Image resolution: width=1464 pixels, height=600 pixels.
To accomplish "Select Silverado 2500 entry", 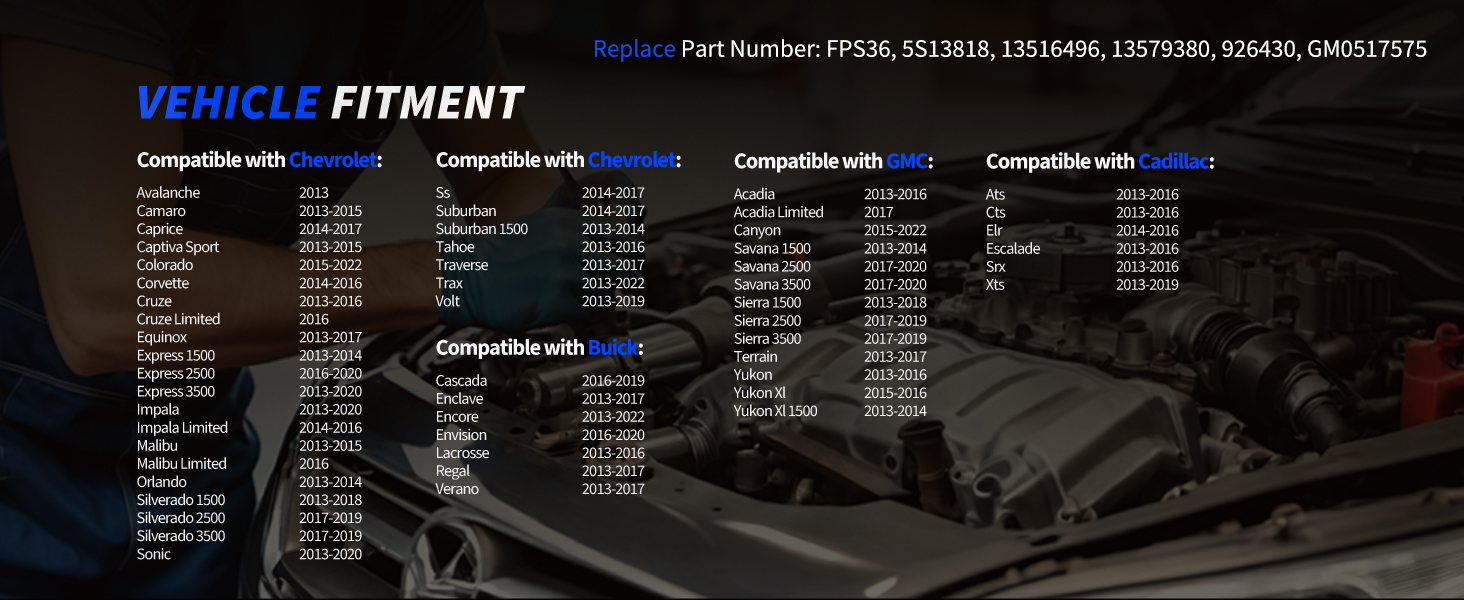I will point(181,517).
